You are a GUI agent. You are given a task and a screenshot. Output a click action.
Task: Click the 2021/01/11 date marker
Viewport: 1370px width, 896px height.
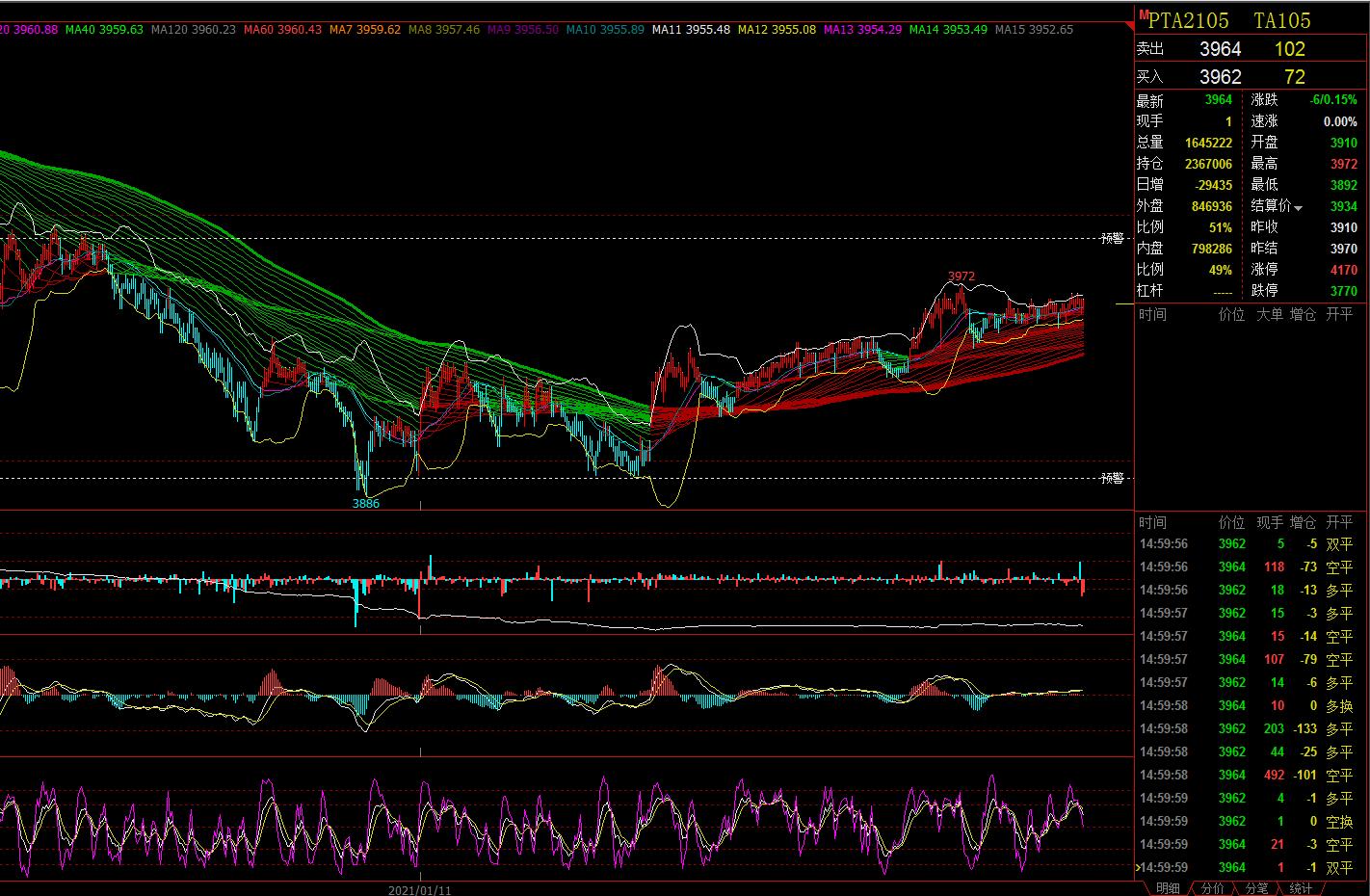(419, 891)
